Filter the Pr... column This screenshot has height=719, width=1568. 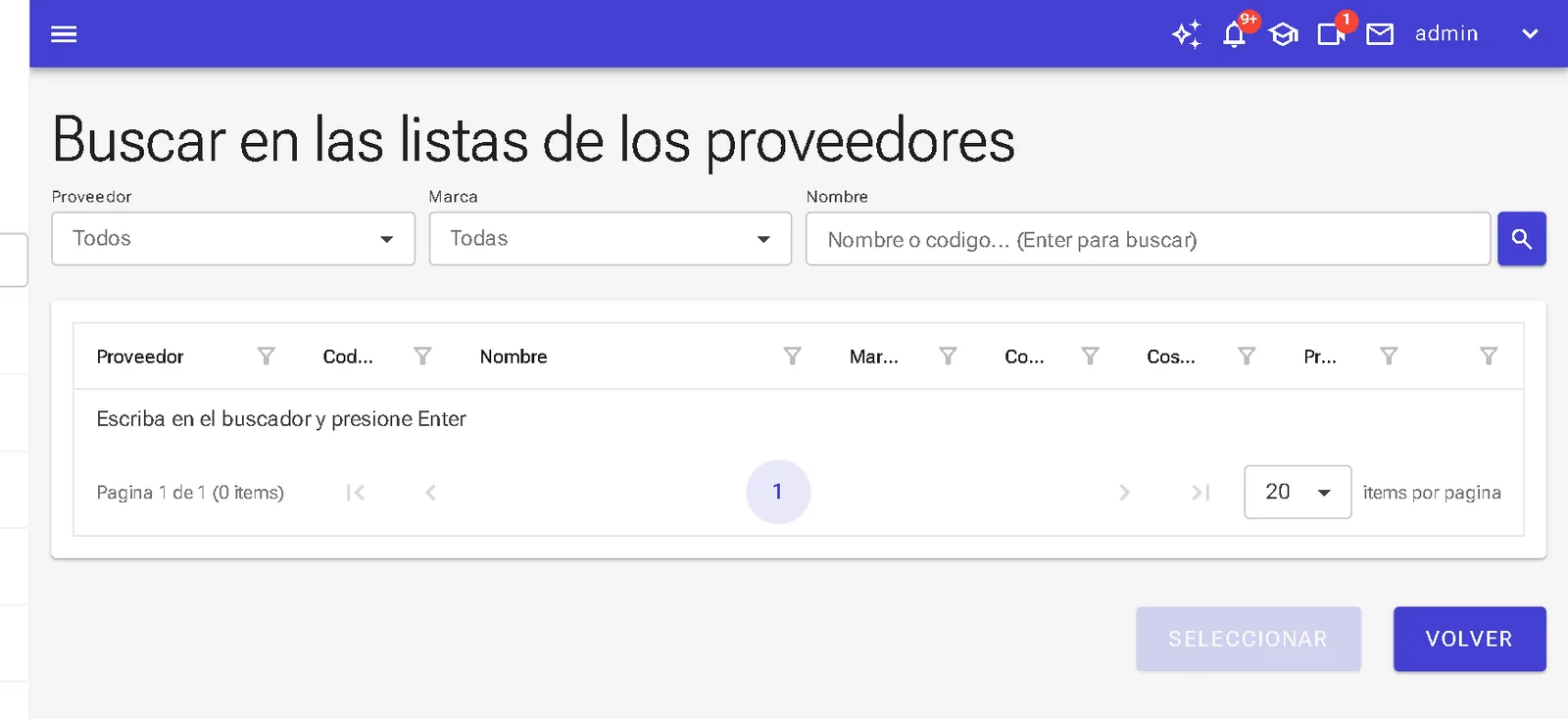pos(1389,356)
